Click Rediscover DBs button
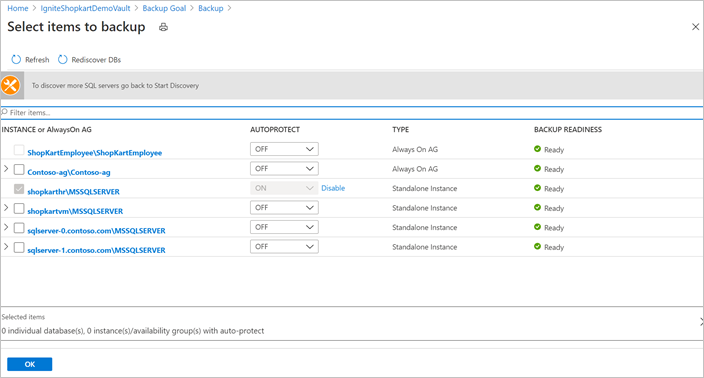This screenshot has height=378, width=704. pyautogui.click(x=89, y=60)
